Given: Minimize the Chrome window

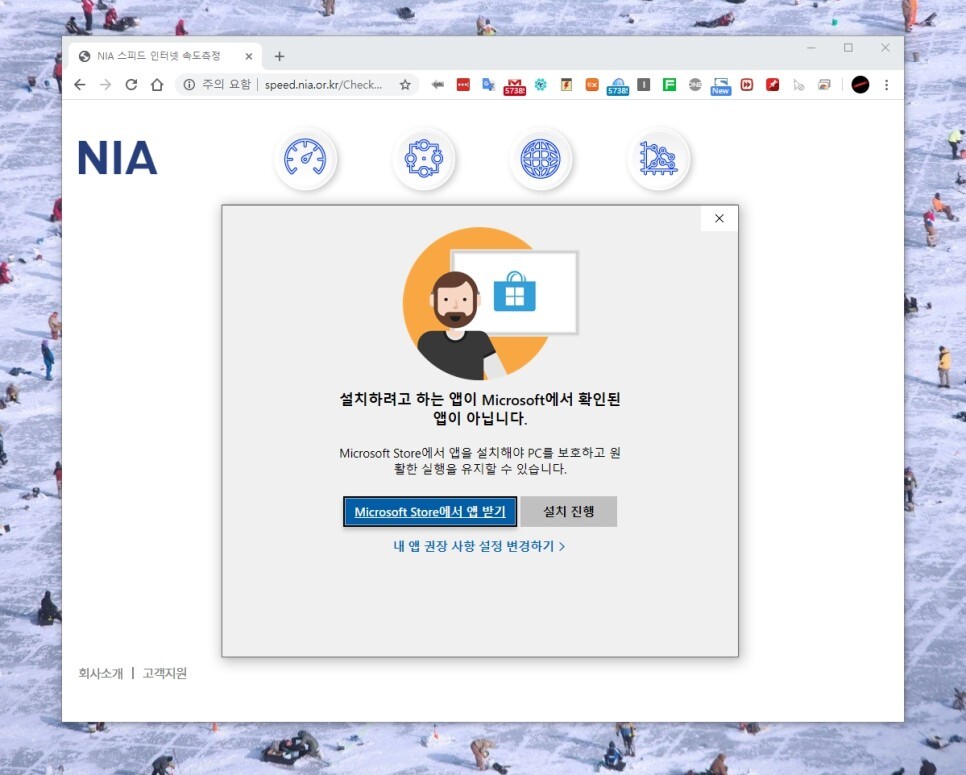Looking at the screenshot, I should [x=811, y=47].
